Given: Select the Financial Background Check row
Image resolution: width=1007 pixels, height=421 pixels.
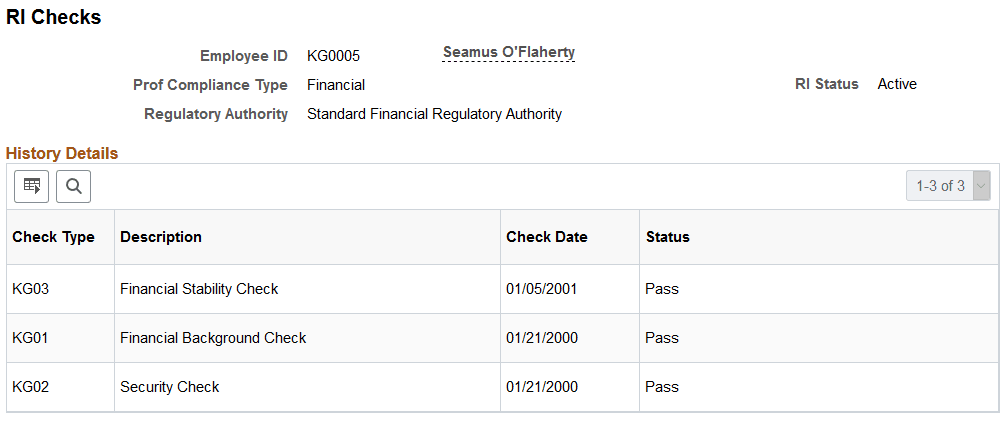Looking at the screenshot, I should coord(503,338).
